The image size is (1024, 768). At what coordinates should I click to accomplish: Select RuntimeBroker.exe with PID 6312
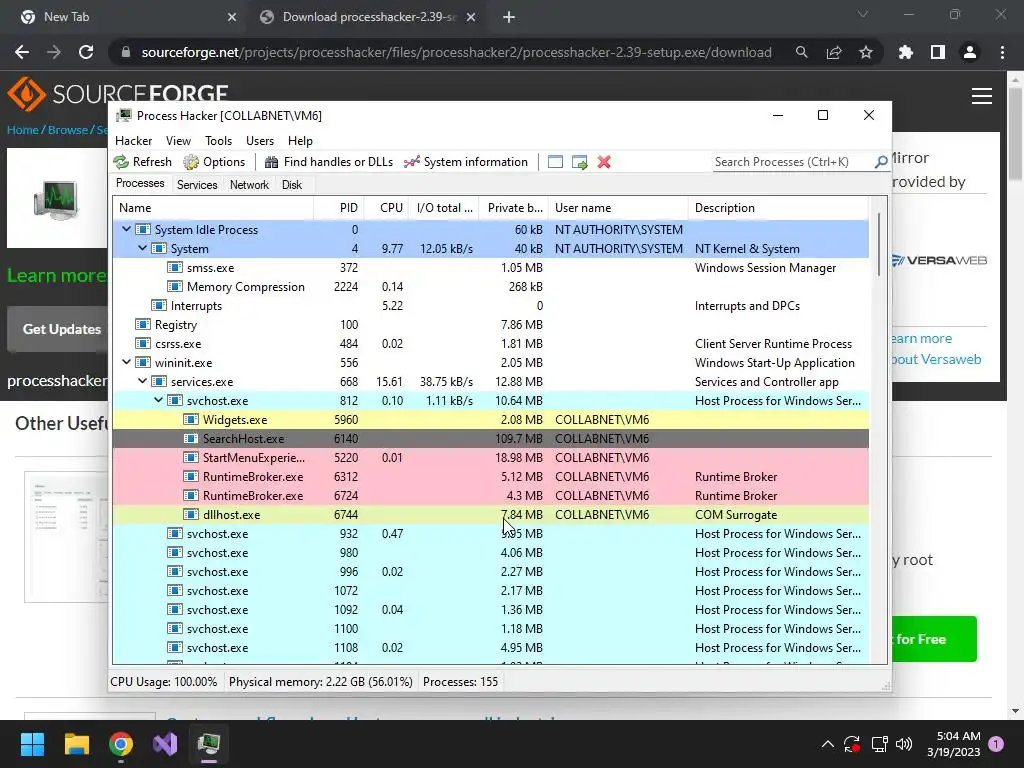[490, 477]
